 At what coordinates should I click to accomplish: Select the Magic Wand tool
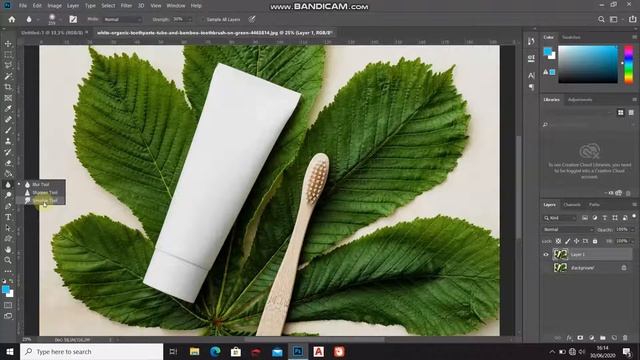8,76
